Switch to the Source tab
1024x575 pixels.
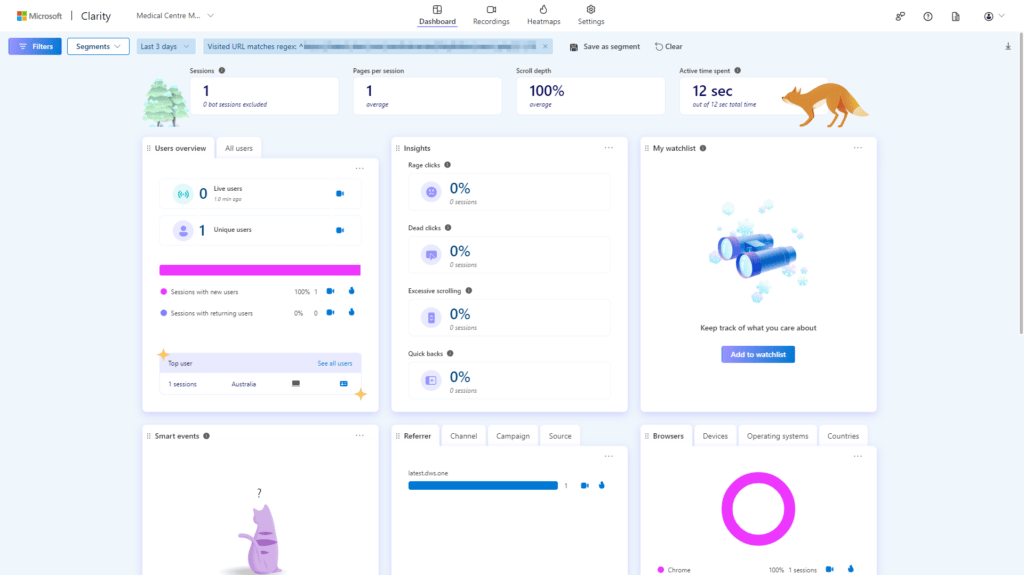click(x=560, y=436)
